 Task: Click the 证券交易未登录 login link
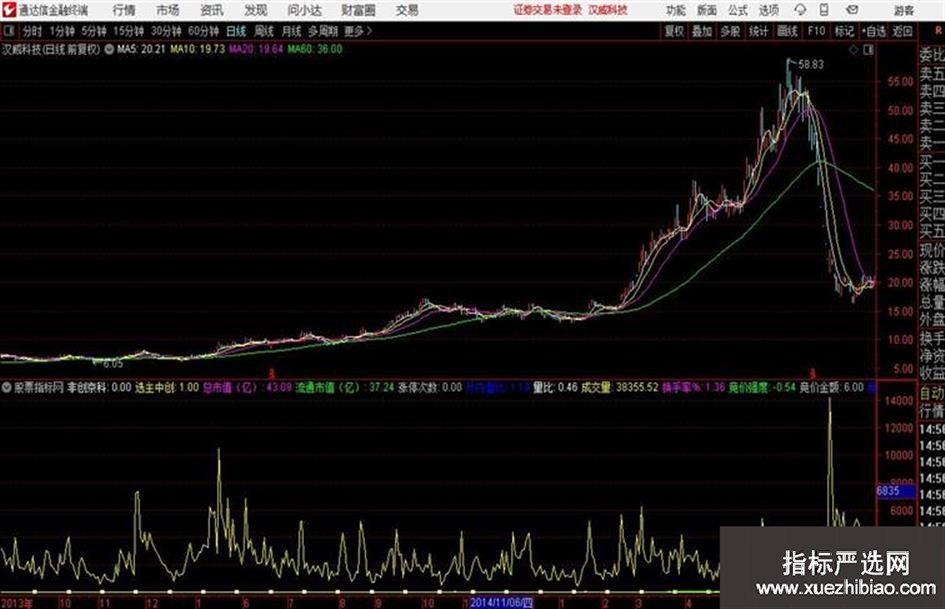pos(548,10)
